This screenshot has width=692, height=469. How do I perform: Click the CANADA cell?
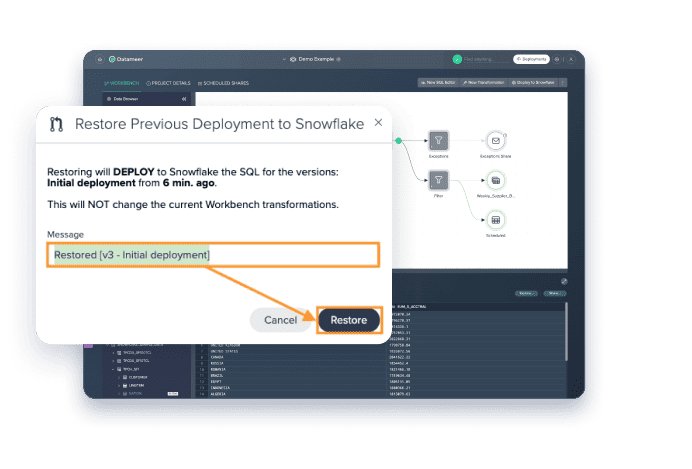point(217,358)
